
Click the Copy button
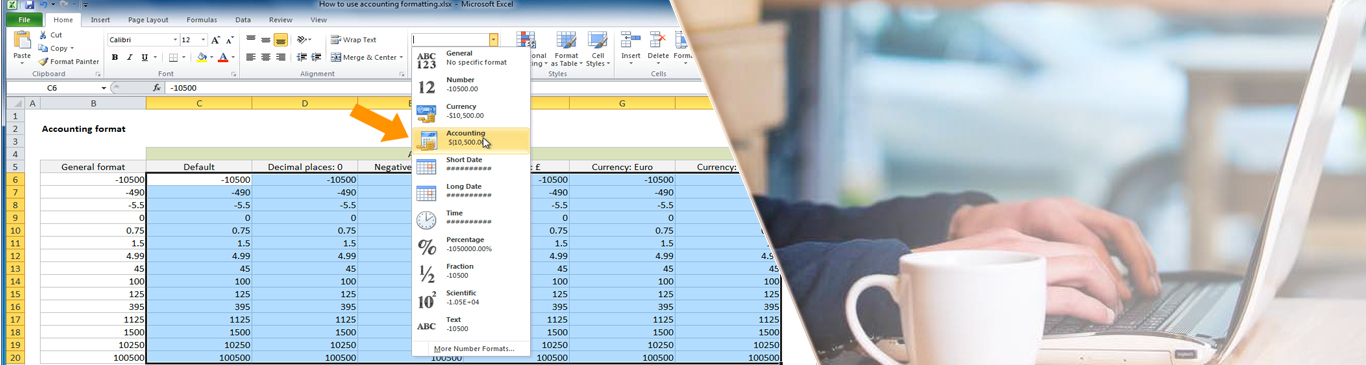pos(55,48)
